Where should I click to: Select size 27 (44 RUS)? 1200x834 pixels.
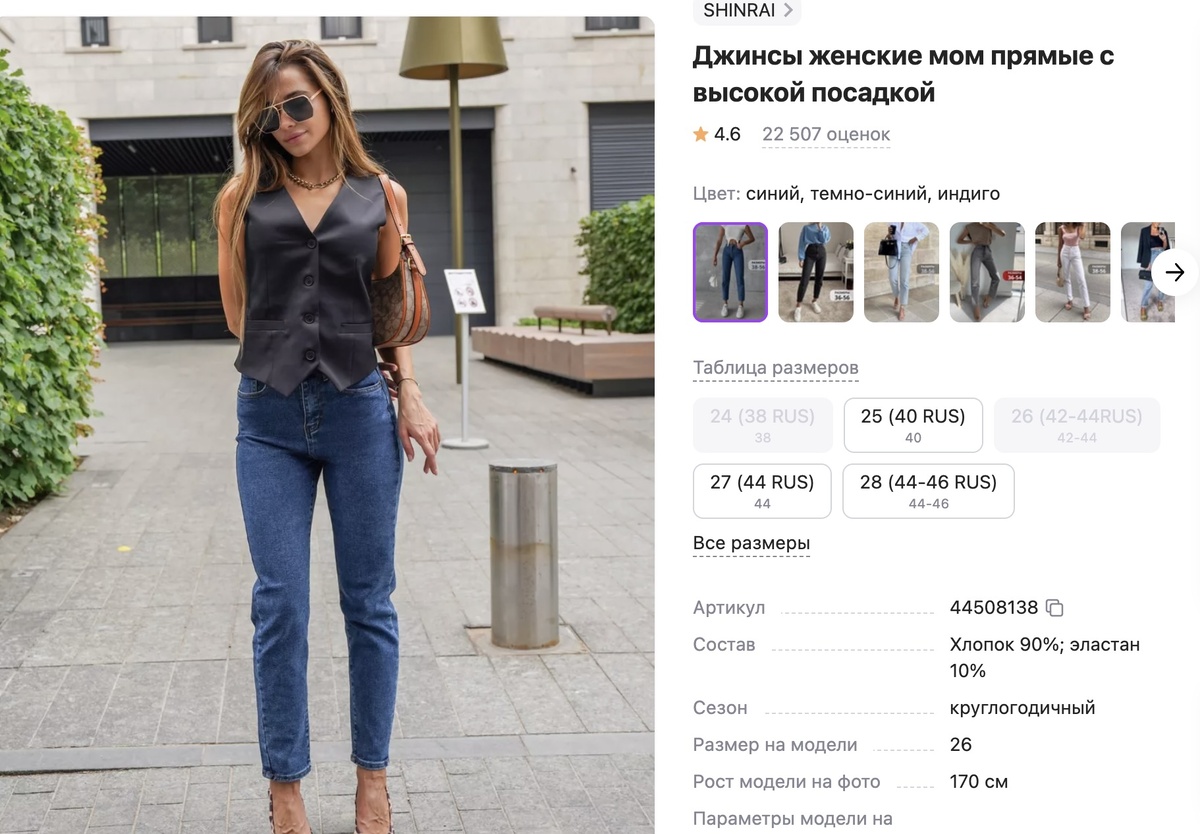click(762, 491)
